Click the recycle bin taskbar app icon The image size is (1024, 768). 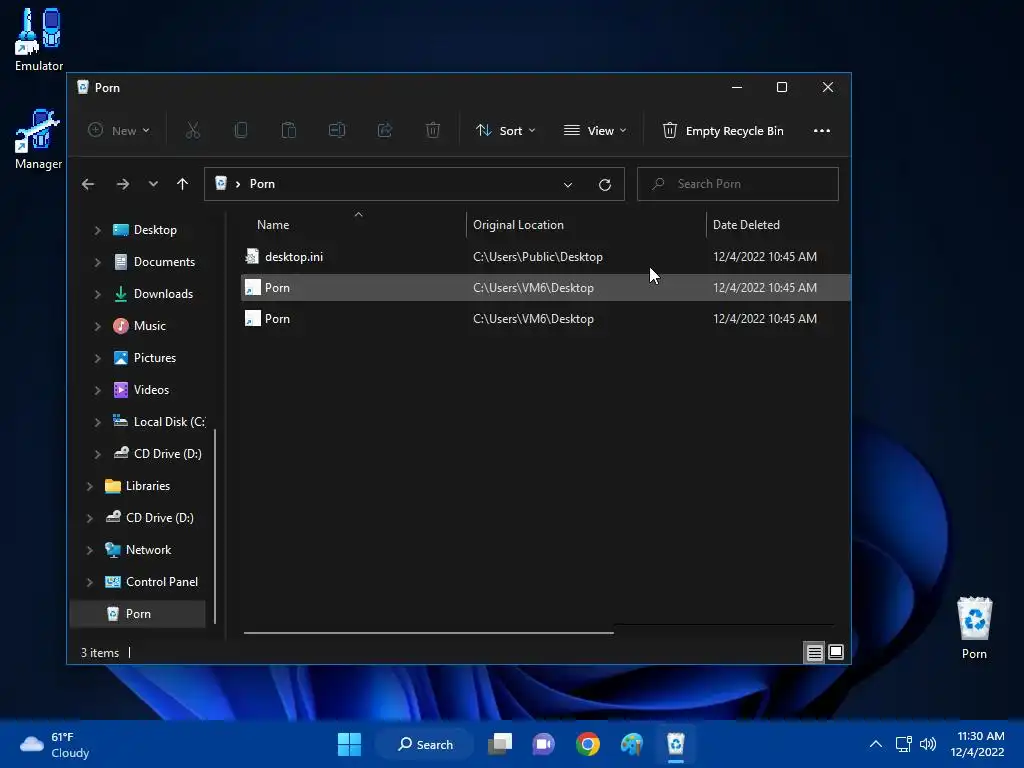point(675,744)
